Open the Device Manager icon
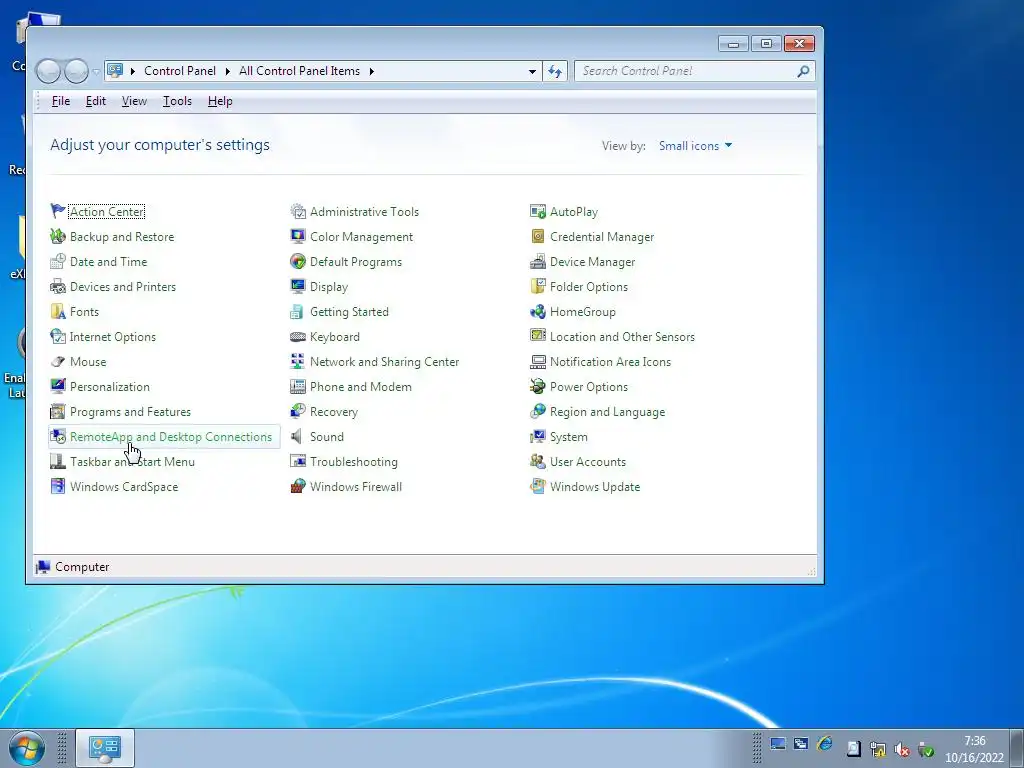 [x=537, y=261]
